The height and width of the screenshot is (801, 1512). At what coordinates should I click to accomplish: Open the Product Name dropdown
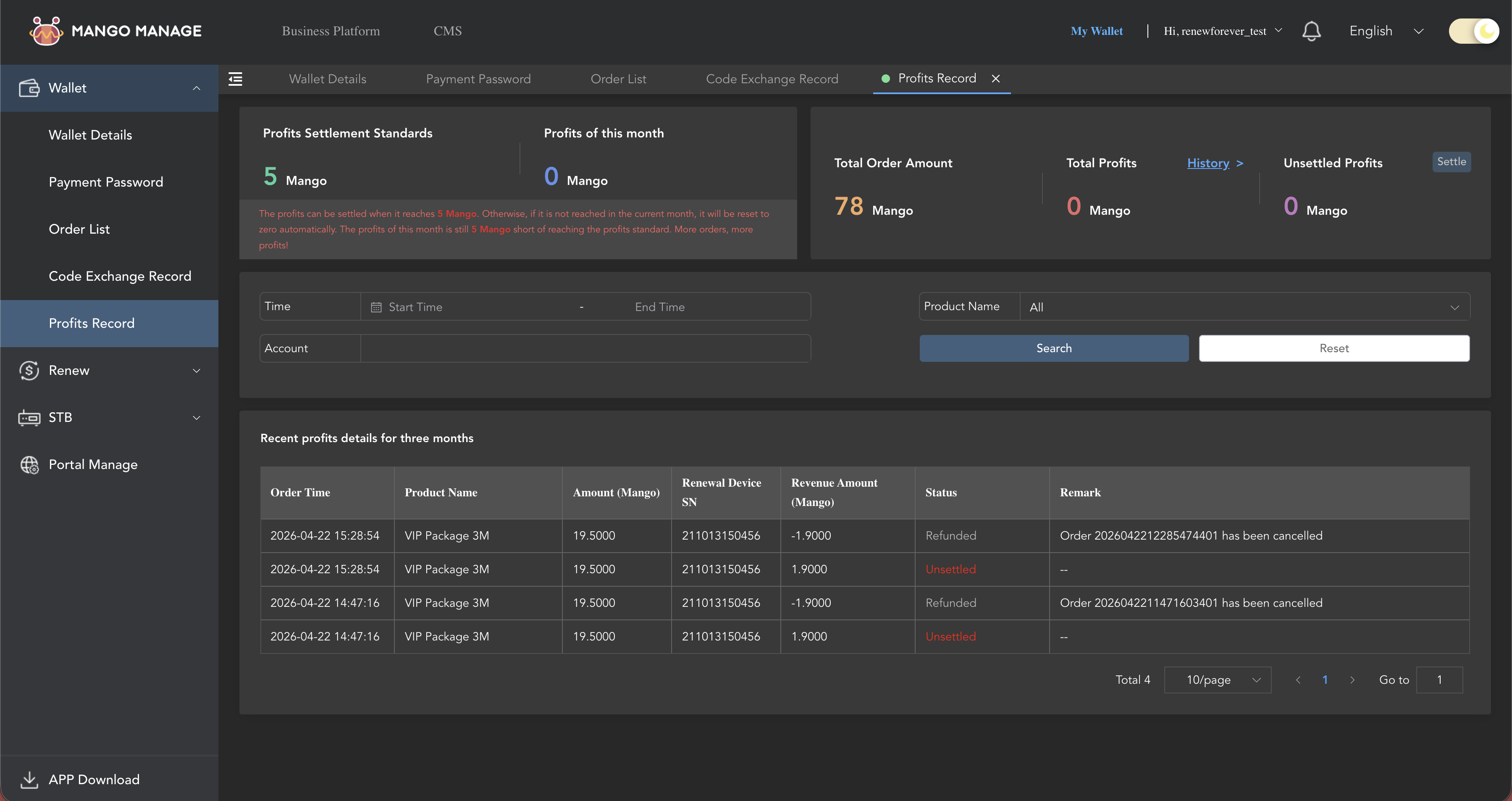pos(1244,307)
